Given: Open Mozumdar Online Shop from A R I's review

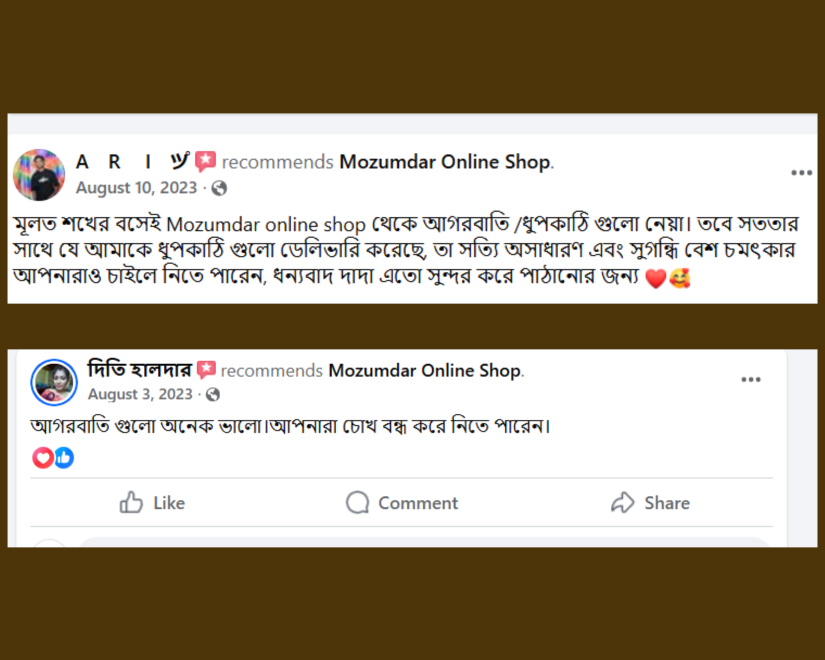Looking at the screenshot, I should [445, 162].
